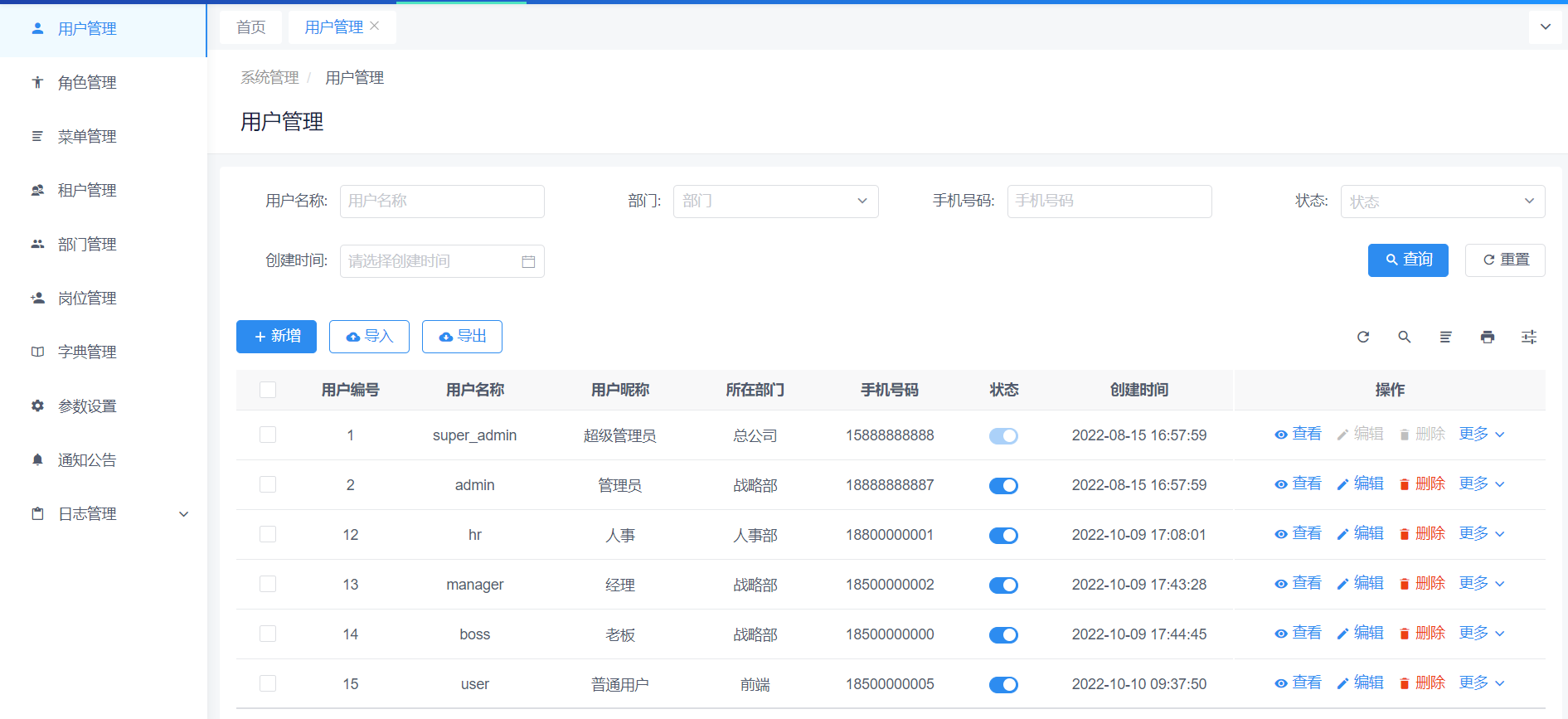Open 更多 menu for manager row
Image resolution: width=1568 pixels, height=719 pixels.
1482,583
